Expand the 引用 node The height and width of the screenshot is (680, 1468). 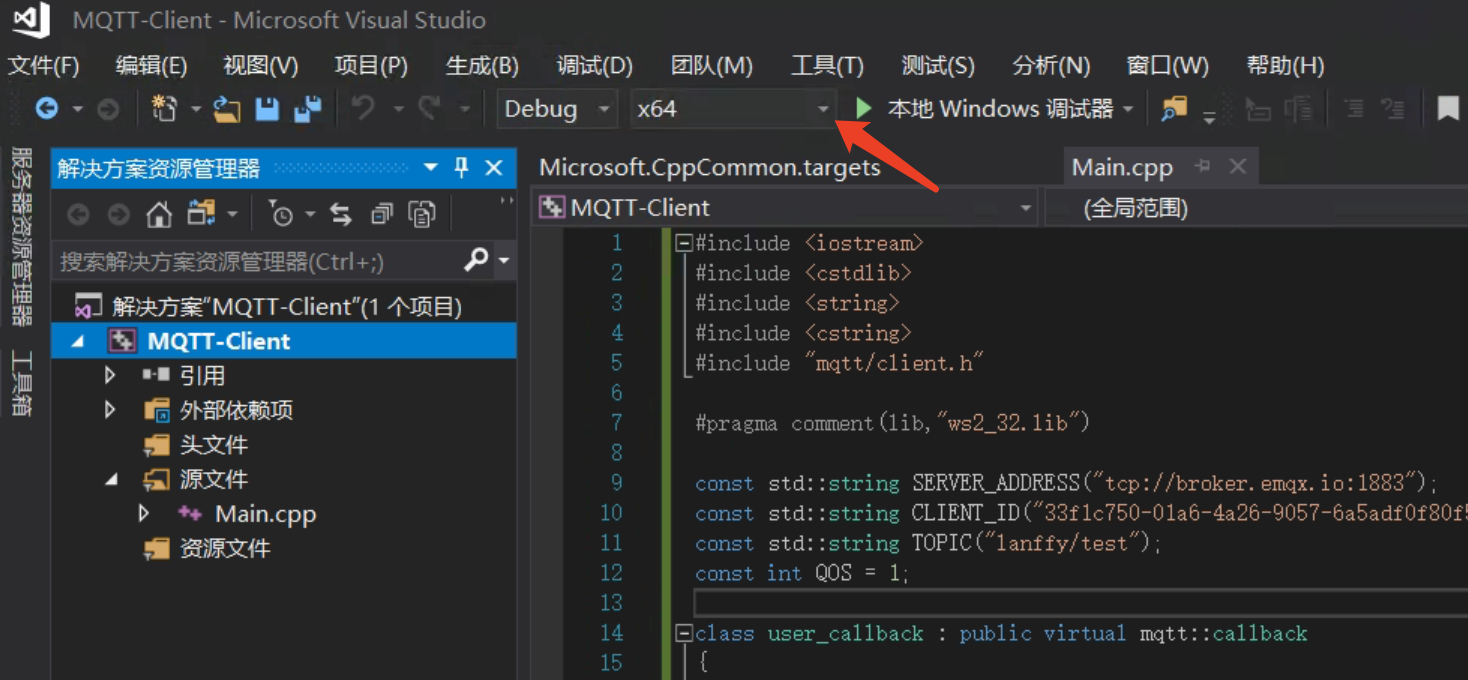click(111, 375)
